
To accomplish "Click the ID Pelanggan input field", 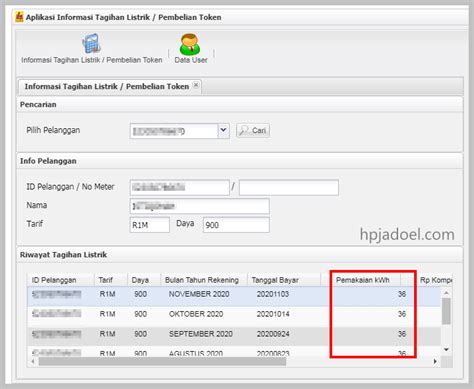I will 180,188.
